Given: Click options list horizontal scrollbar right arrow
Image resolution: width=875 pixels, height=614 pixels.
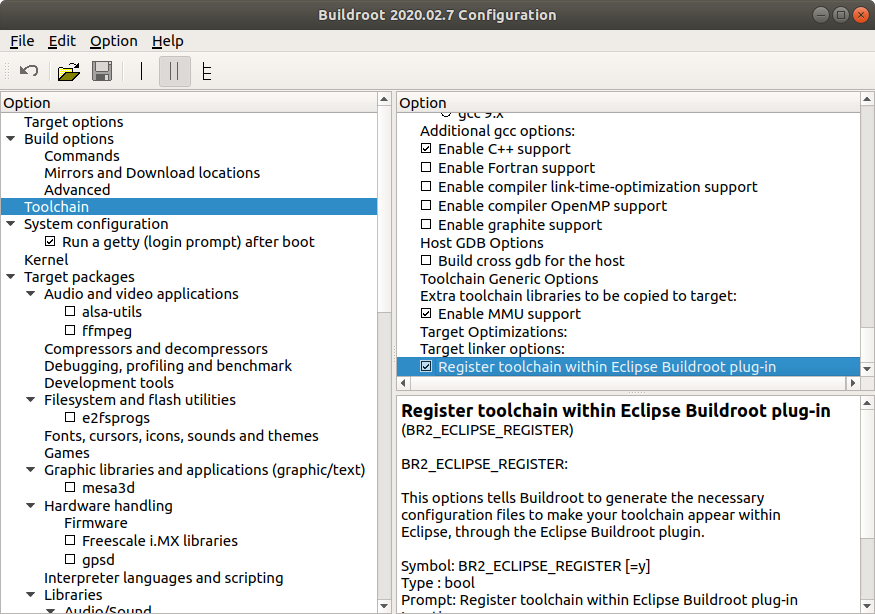Looking at the screenshot, I should (x=853, y=383).
